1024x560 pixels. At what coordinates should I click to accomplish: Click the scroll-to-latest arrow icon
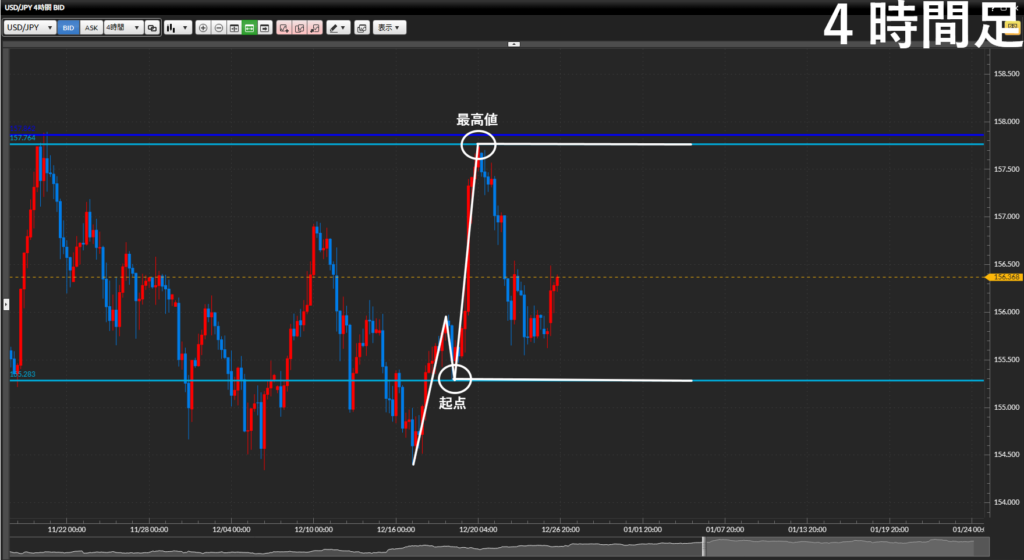[265, 28]
